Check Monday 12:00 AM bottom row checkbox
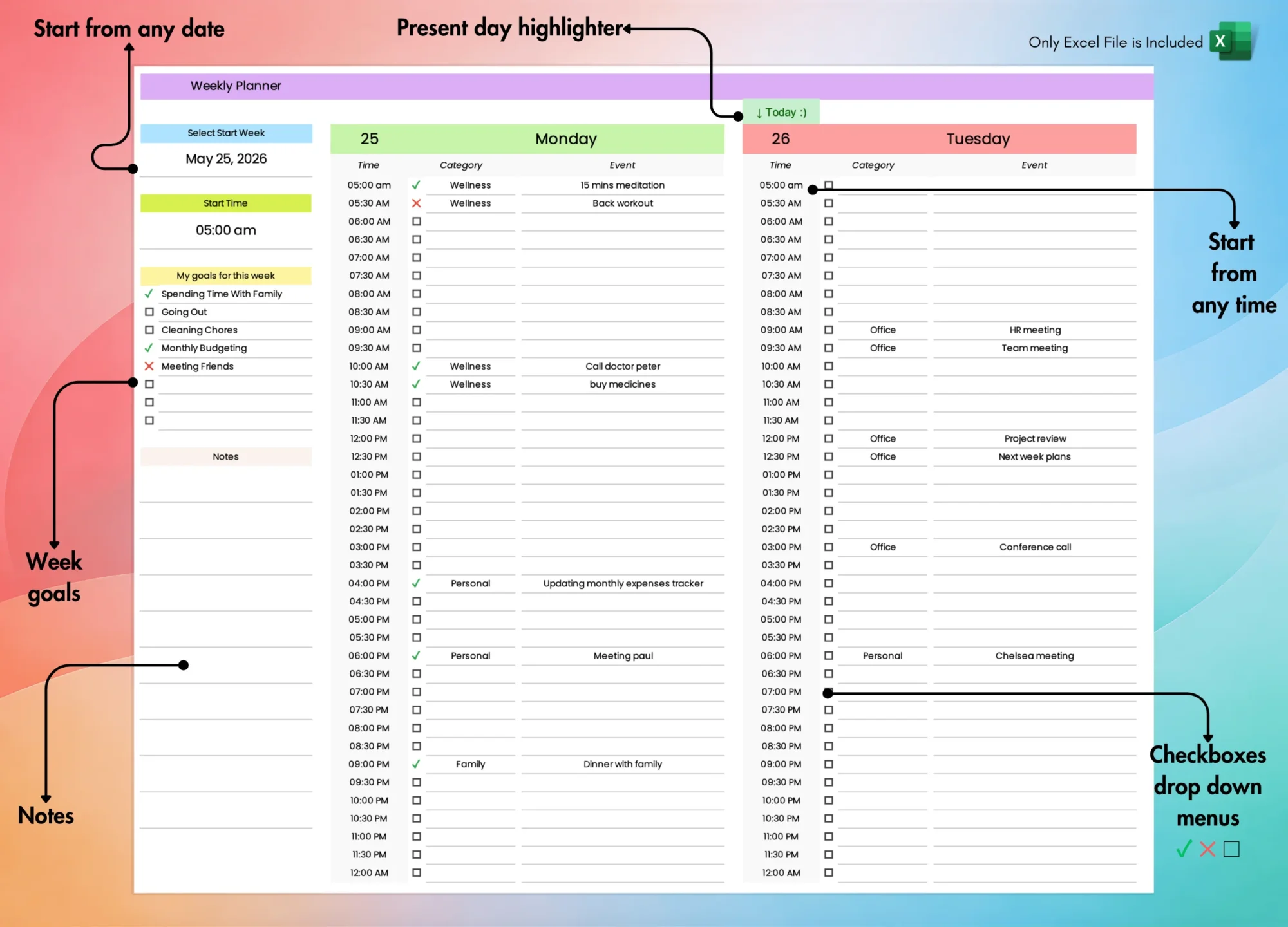This screenshot has height=927, width=1288. pos(416,873)
